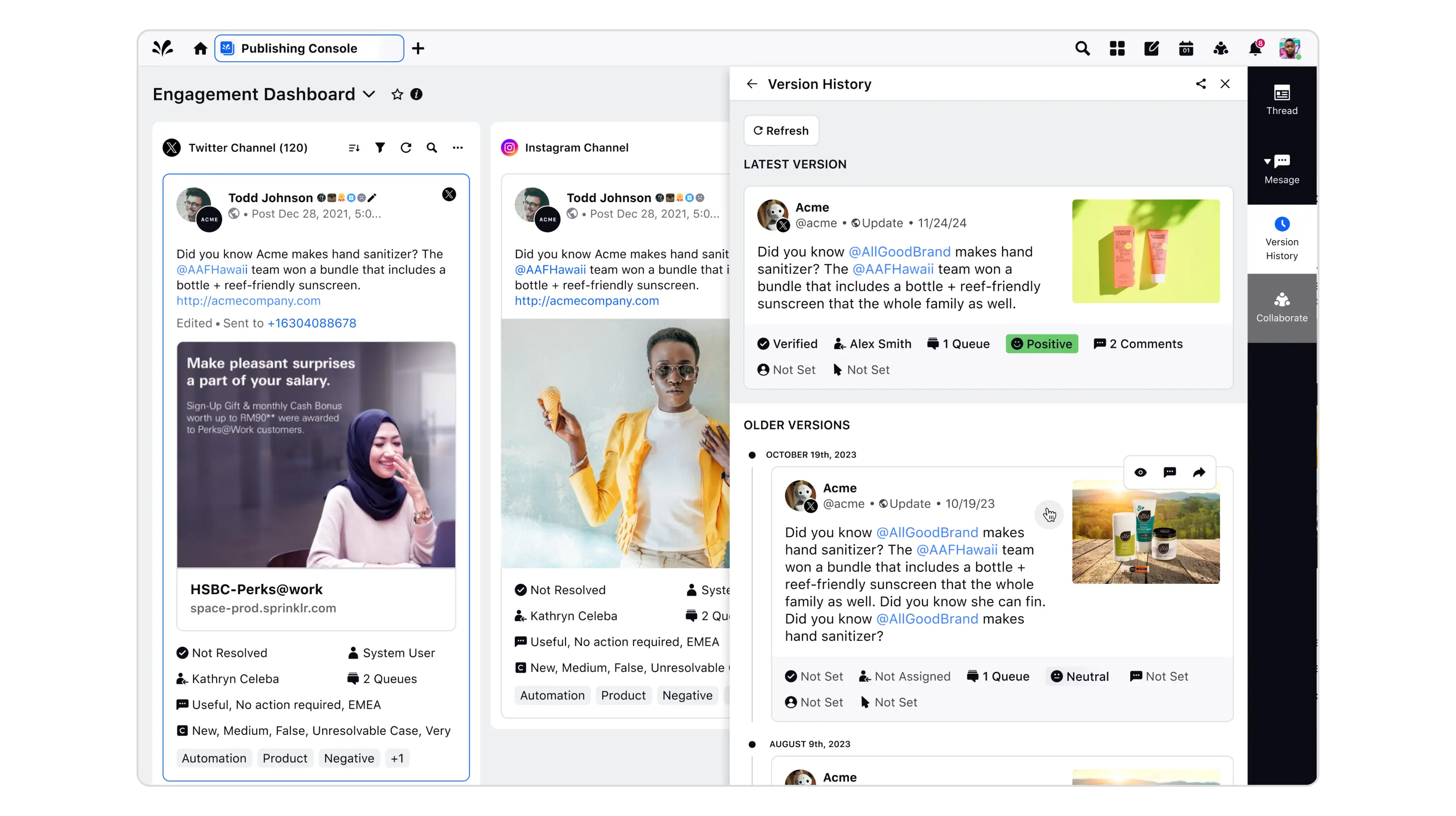Toggle the Verified status on latest version
The width and height of the screenshot is (1456, 816).
tap(787, 344)
